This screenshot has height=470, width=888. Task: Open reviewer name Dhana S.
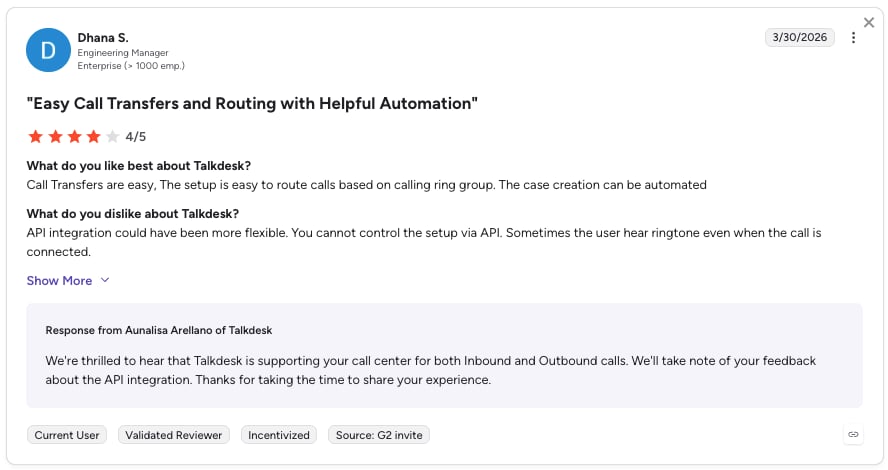coord(103,38)
